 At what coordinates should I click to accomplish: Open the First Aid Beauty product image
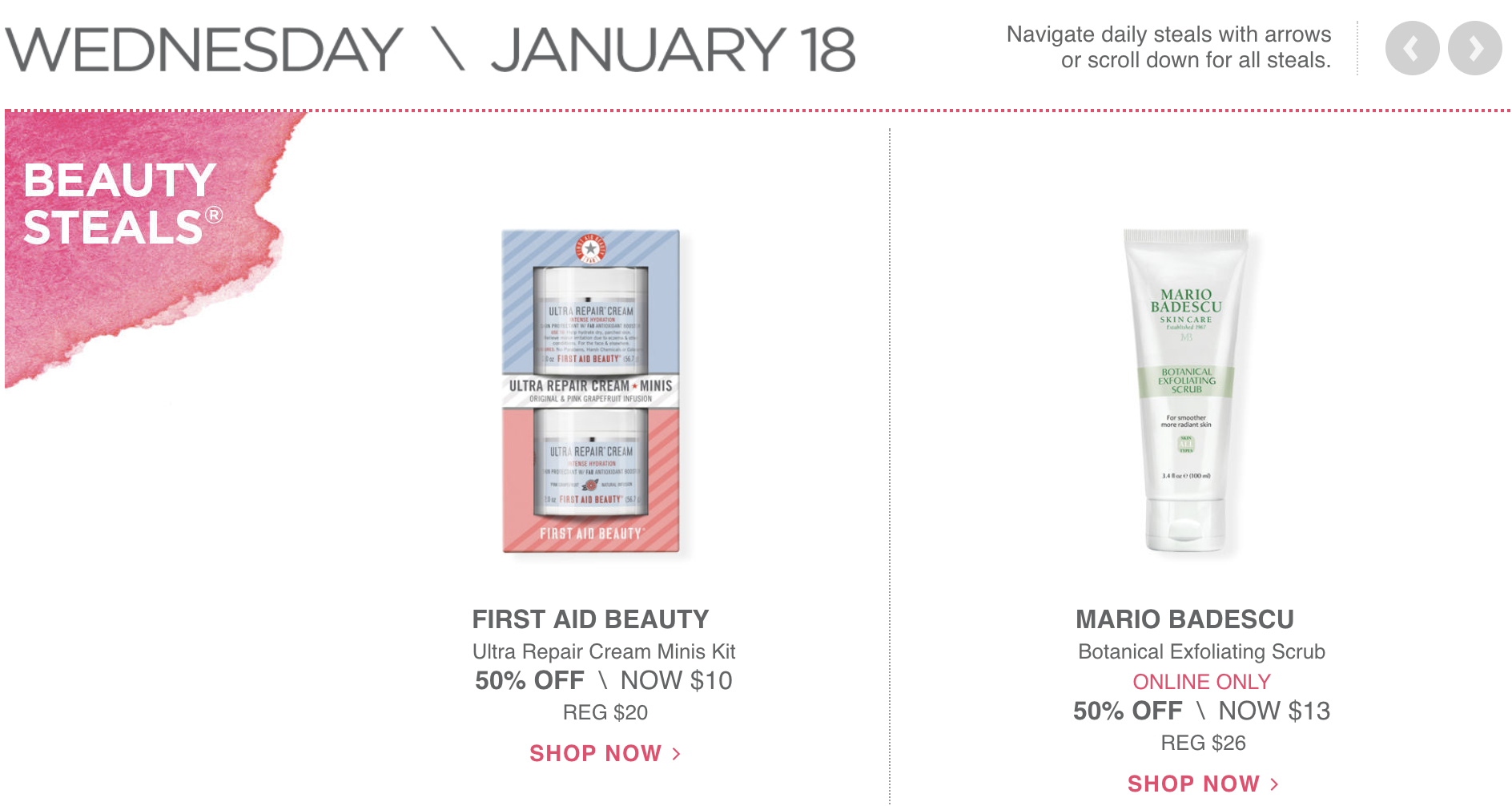(x=591, y=391)
